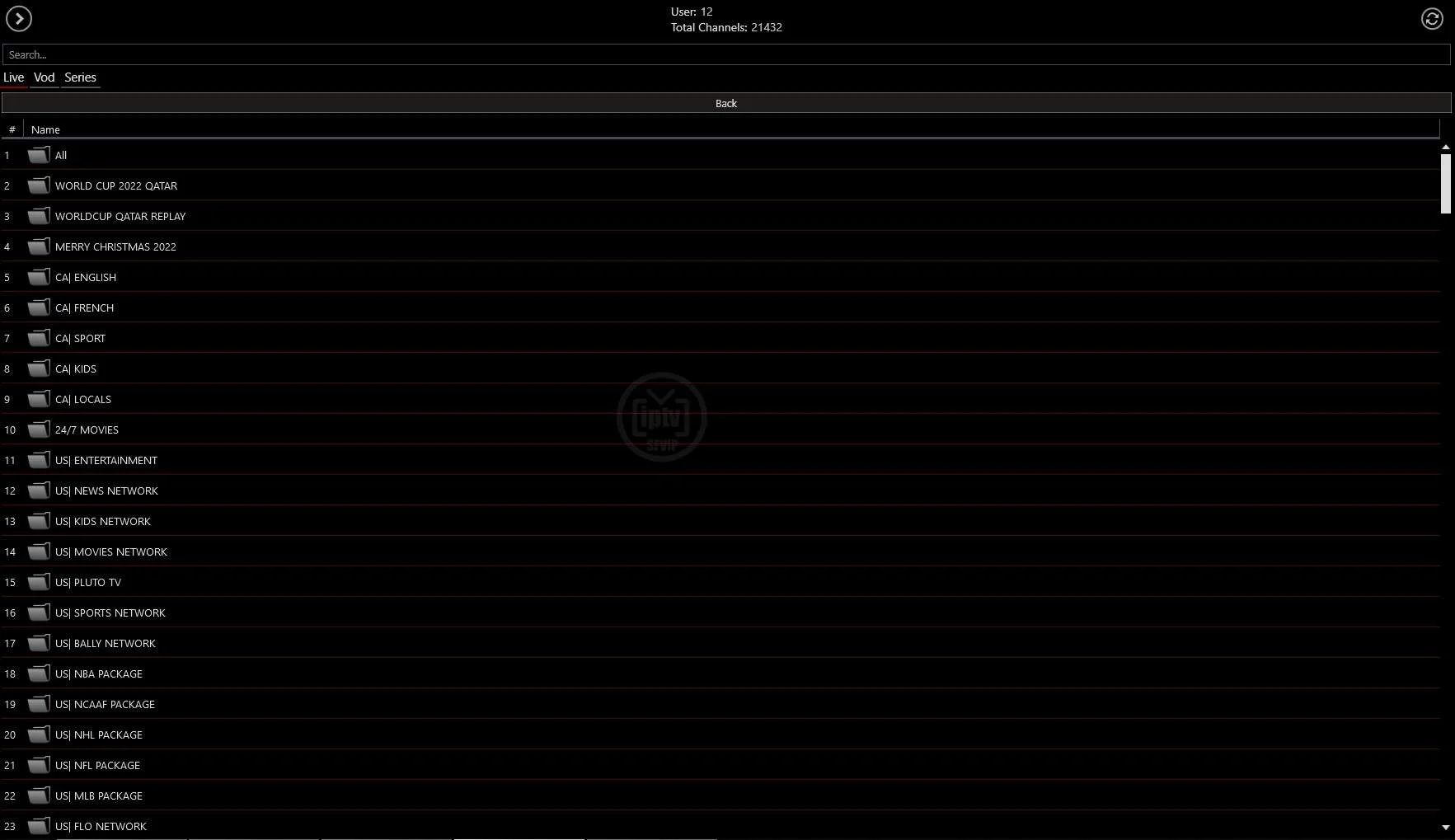Select WORLDCUP QATAR REPLAY text
The width and height of the screenshot is (1455, 840).
(120, 216)
